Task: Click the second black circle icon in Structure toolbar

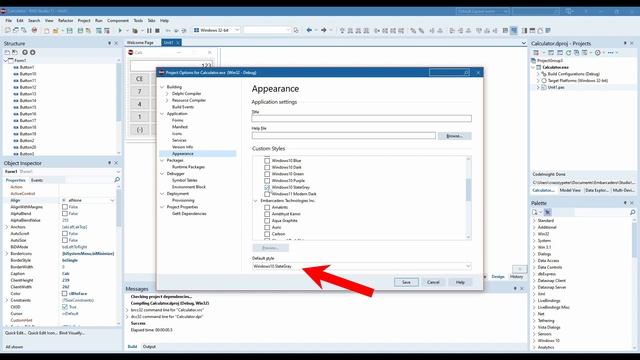Action: 33,52
